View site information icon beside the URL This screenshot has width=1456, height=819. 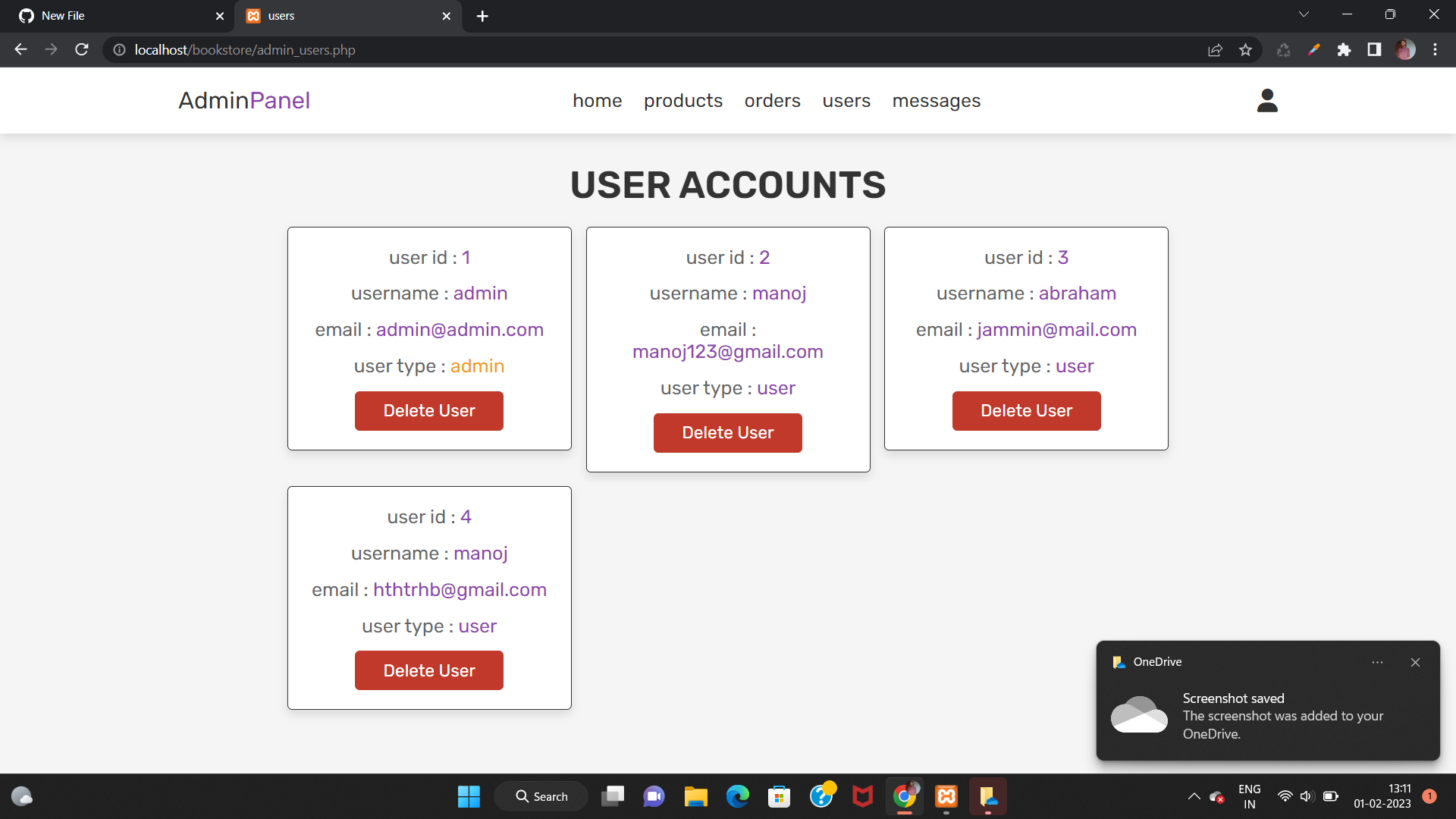click(119, 49)
